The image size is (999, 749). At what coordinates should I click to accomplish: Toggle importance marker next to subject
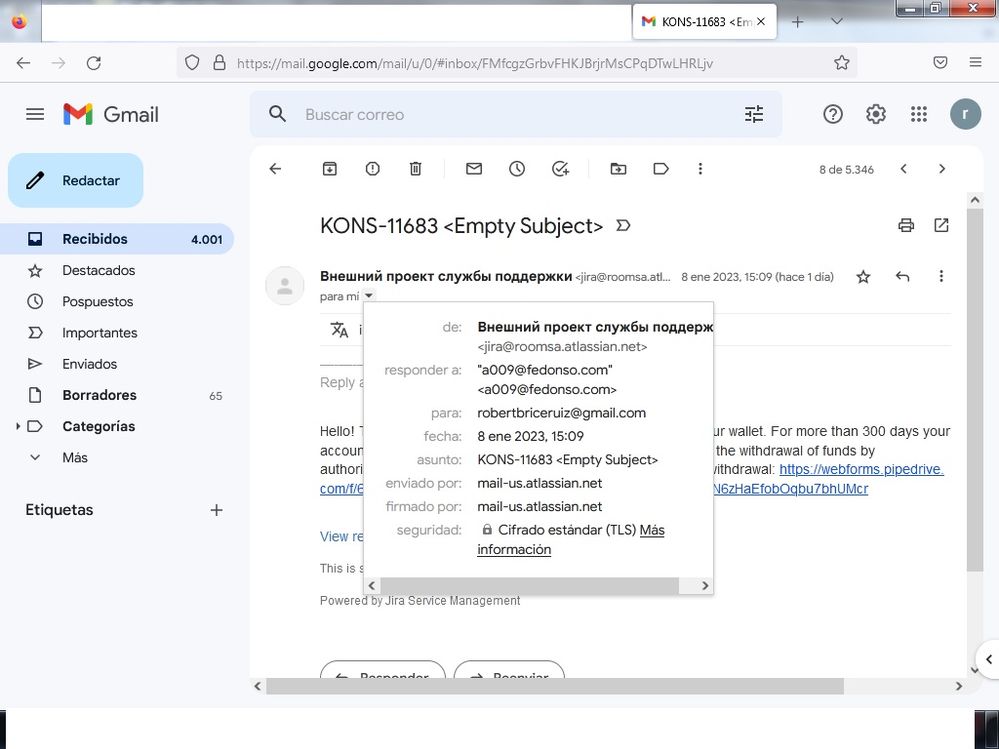(623, 225)
